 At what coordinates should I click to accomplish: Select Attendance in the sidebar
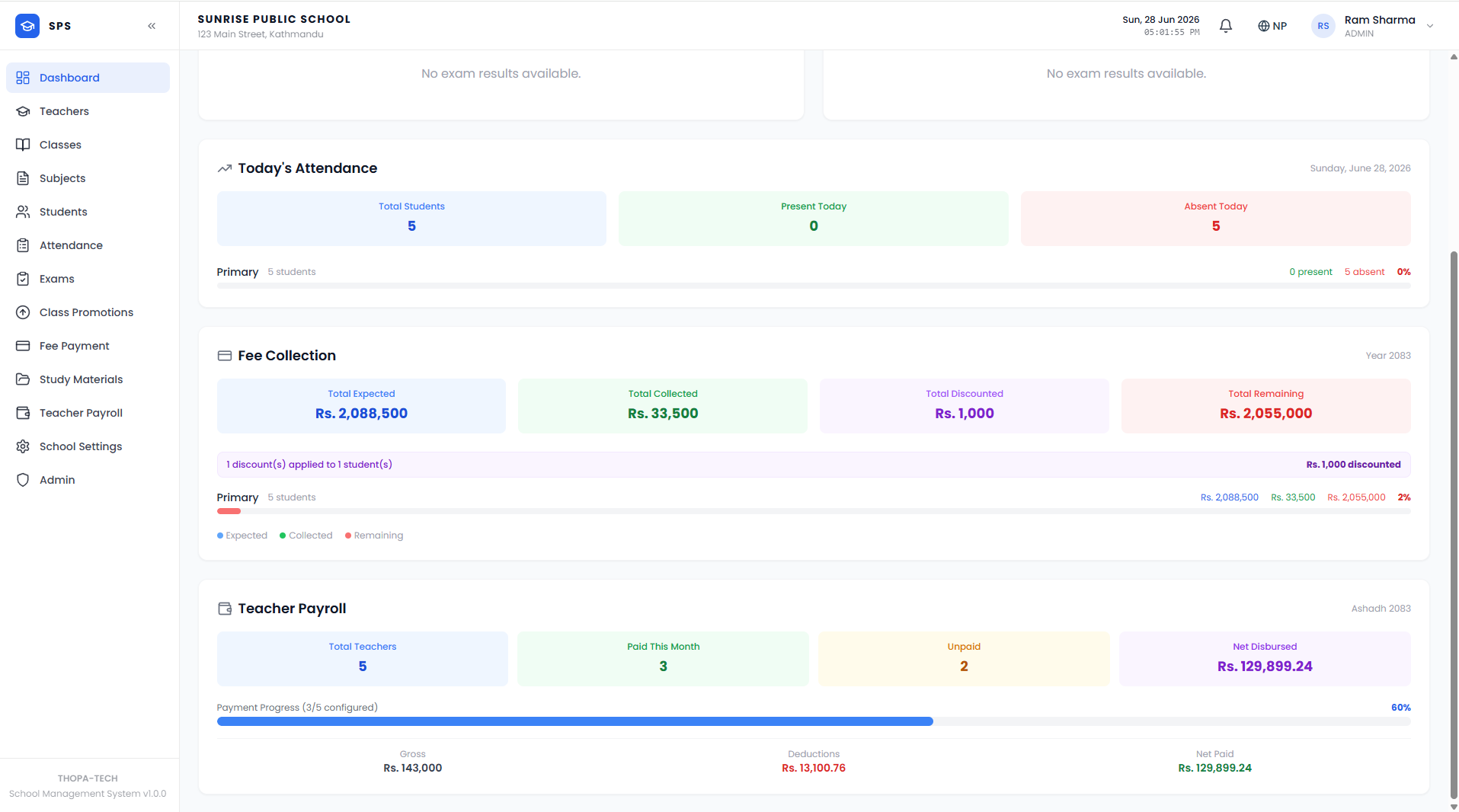pos(88,245)
